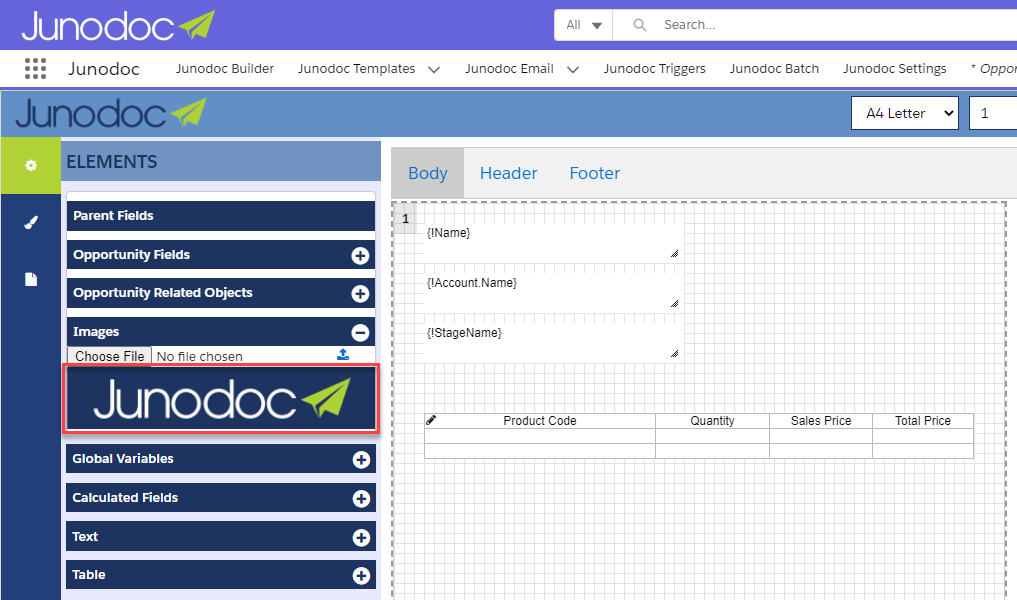Click the Parent Fields section header
The height and width of the screenshot is (600, 1017).
pos(221,216)
